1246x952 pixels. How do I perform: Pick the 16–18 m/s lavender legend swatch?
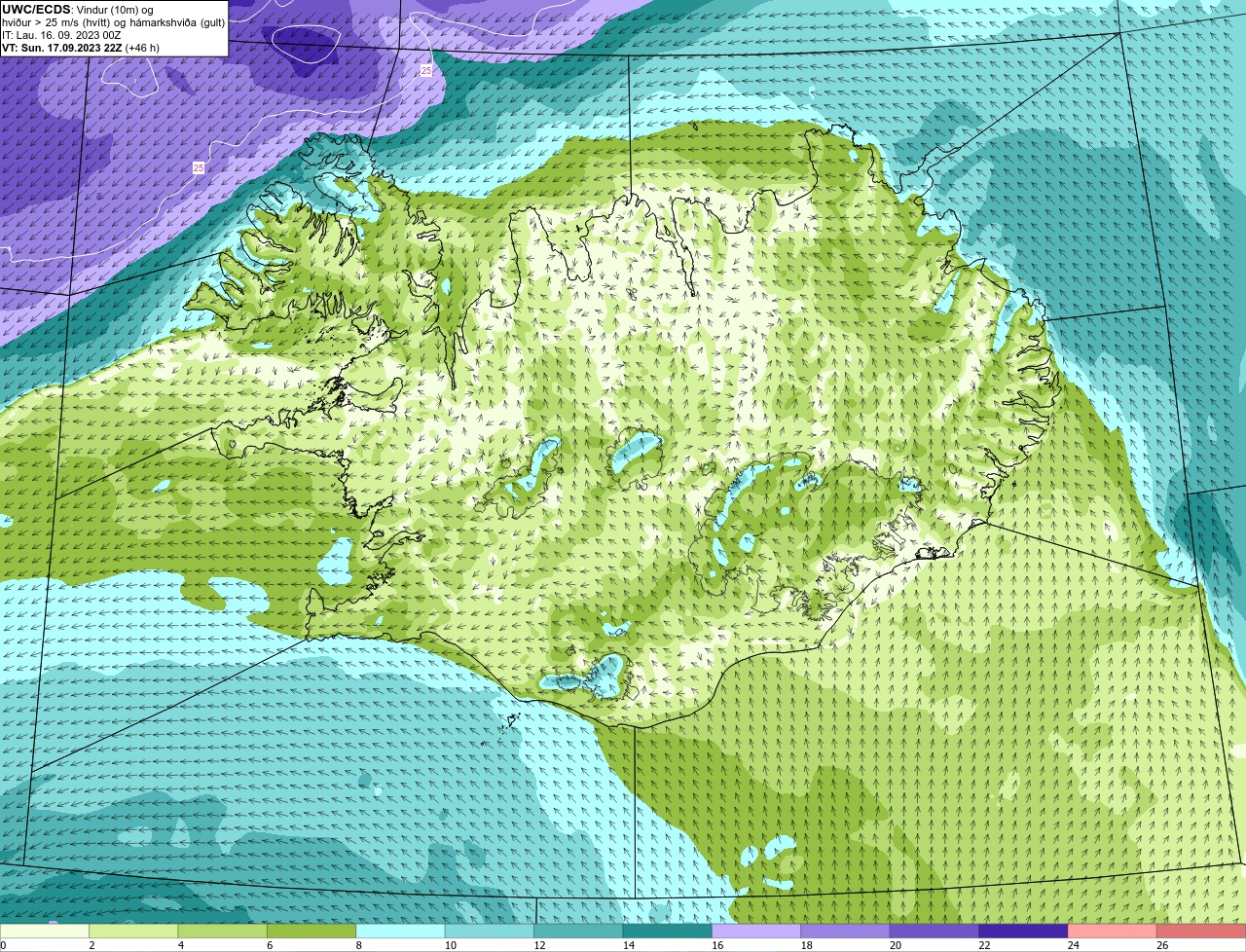[x=756, y=931]
